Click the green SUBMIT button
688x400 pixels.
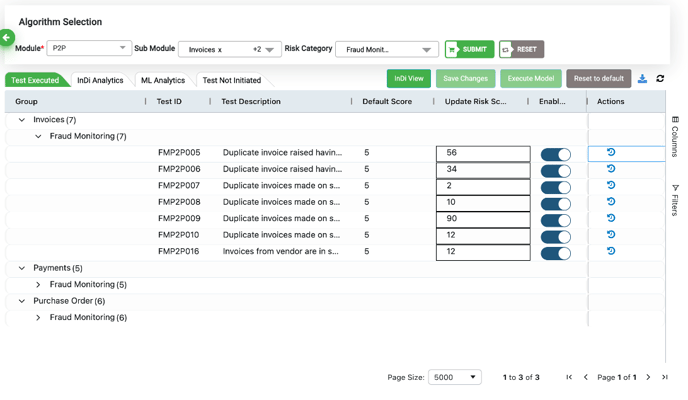(x=469, y=49)
